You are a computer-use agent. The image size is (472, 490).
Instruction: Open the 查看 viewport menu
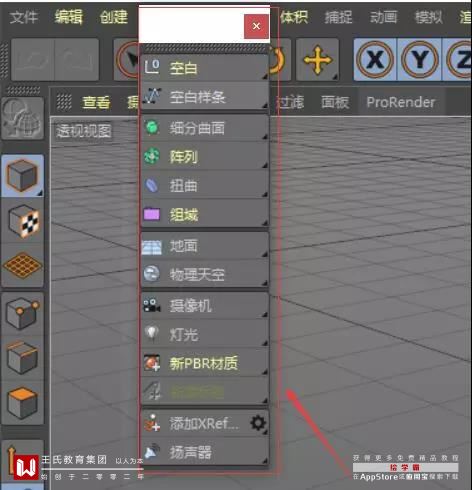(x=96, y=102)
